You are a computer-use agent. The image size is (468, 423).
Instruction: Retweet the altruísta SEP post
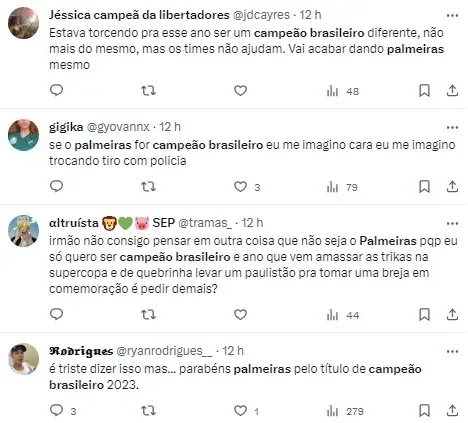148,315
